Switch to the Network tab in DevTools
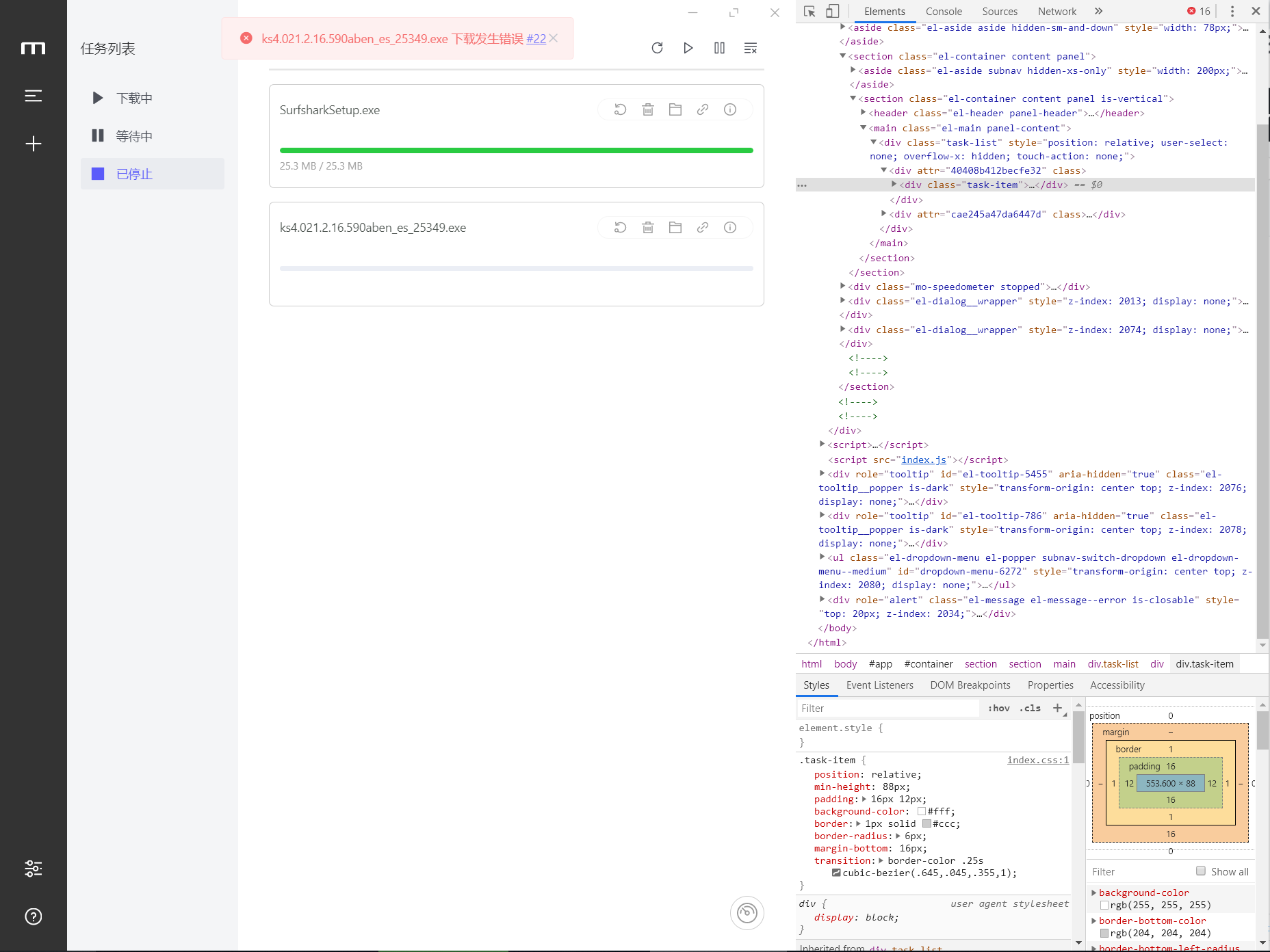The image size is (1270, 952). (1057, 11)
